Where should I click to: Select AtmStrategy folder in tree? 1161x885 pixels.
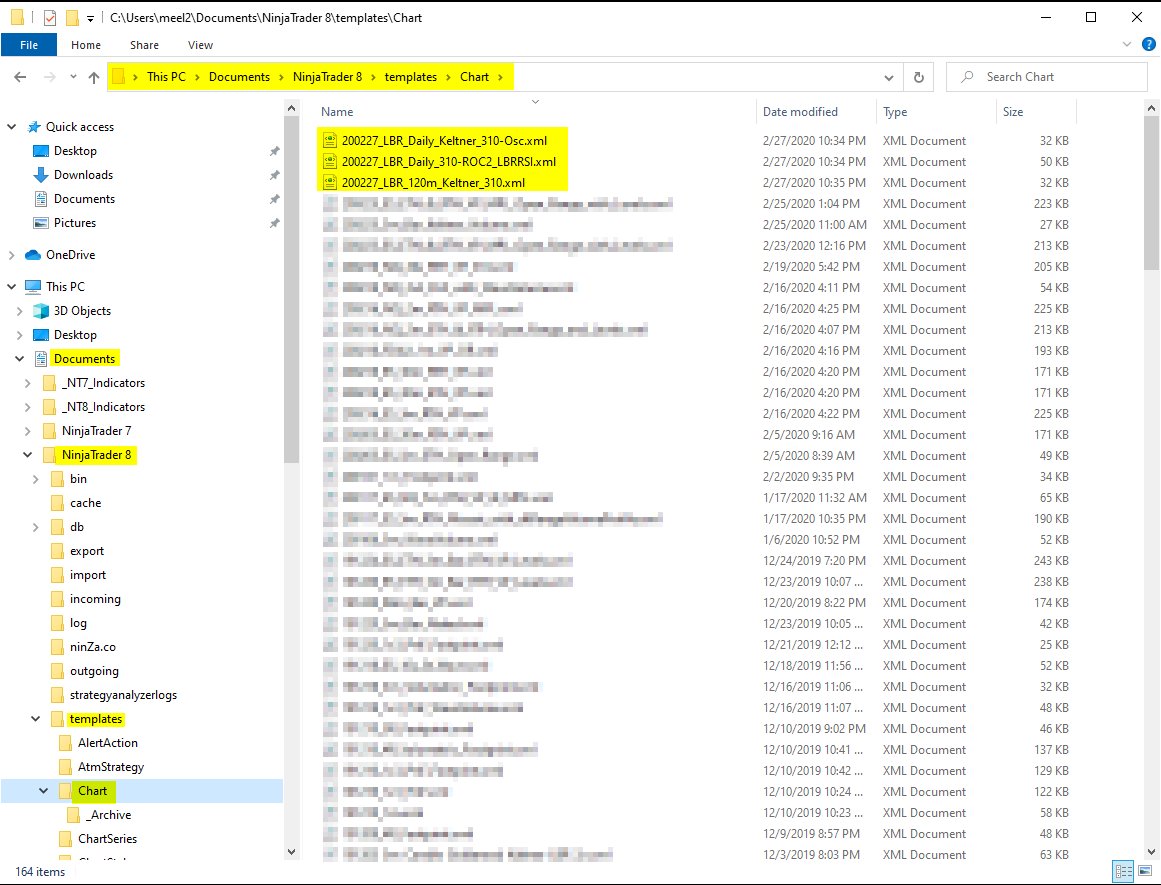click(x=110, y=767)
